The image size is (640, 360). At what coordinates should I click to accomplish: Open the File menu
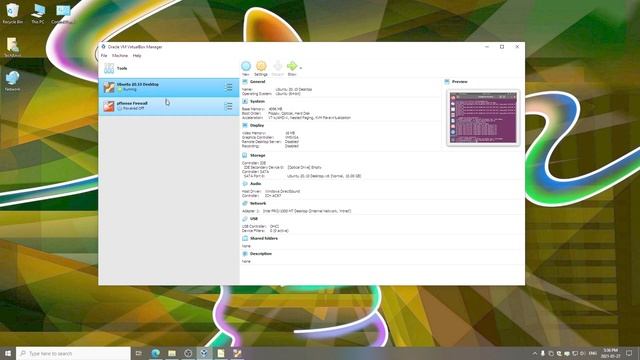coord(104,56)
